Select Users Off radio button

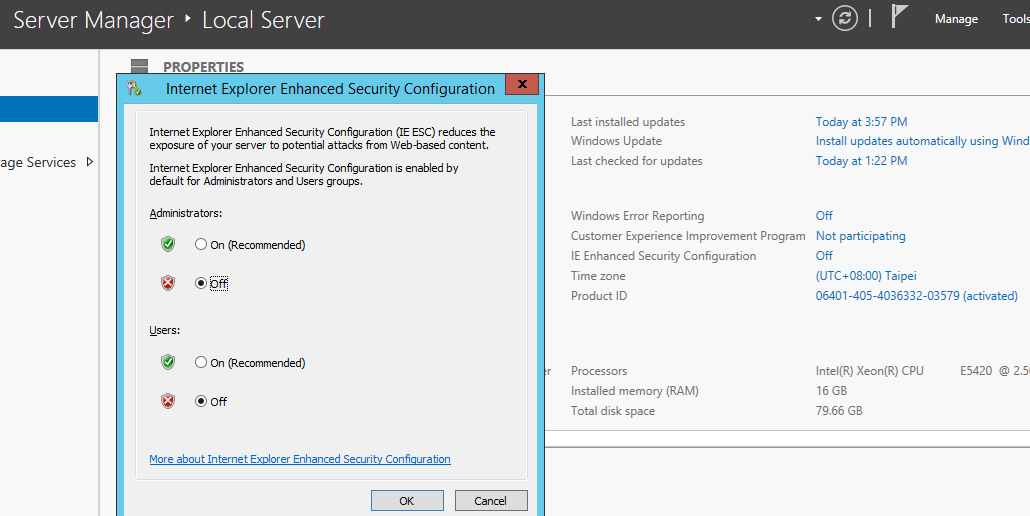point(201,400)
